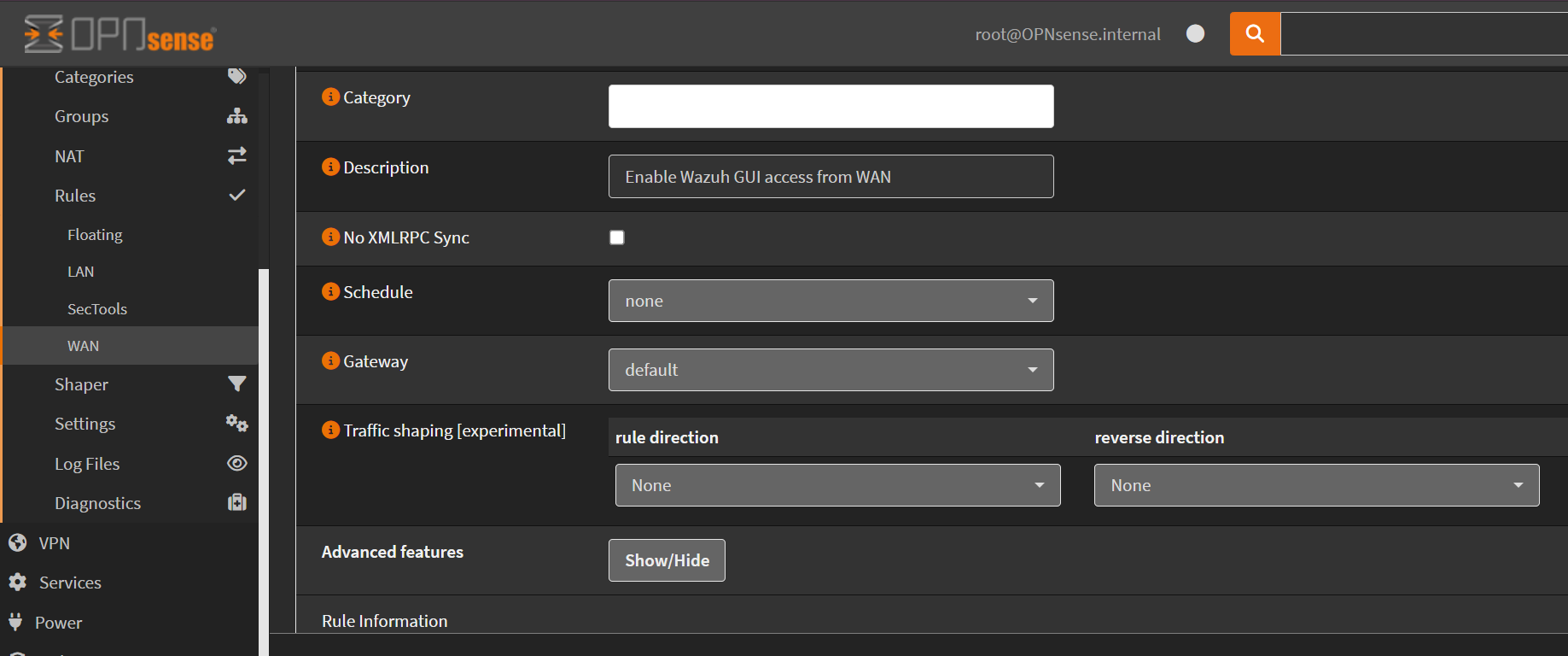
Task: Select the SecTools rules menu item
Action: pos(97,309)
